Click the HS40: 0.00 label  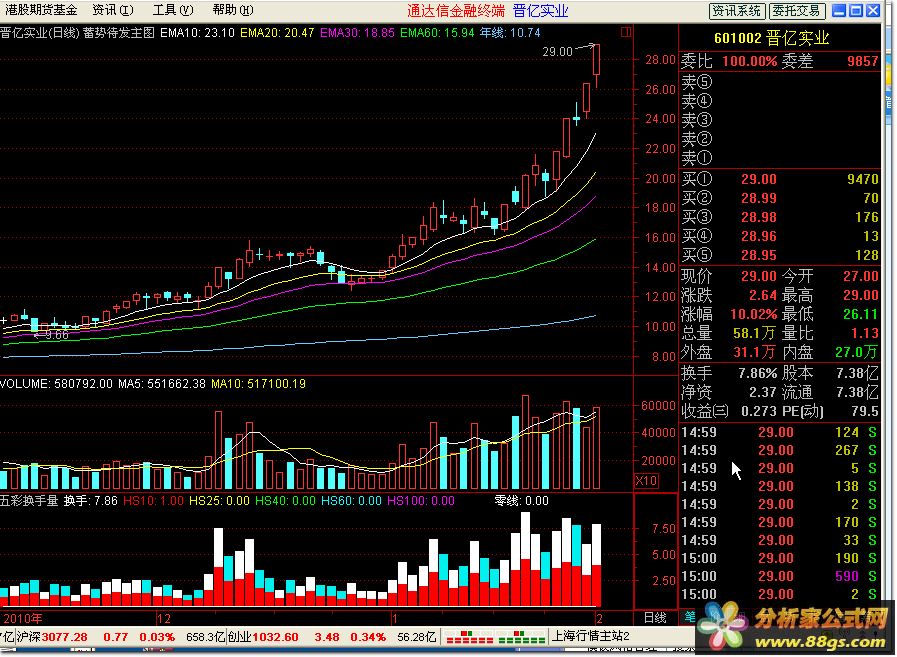pos(285,501)
